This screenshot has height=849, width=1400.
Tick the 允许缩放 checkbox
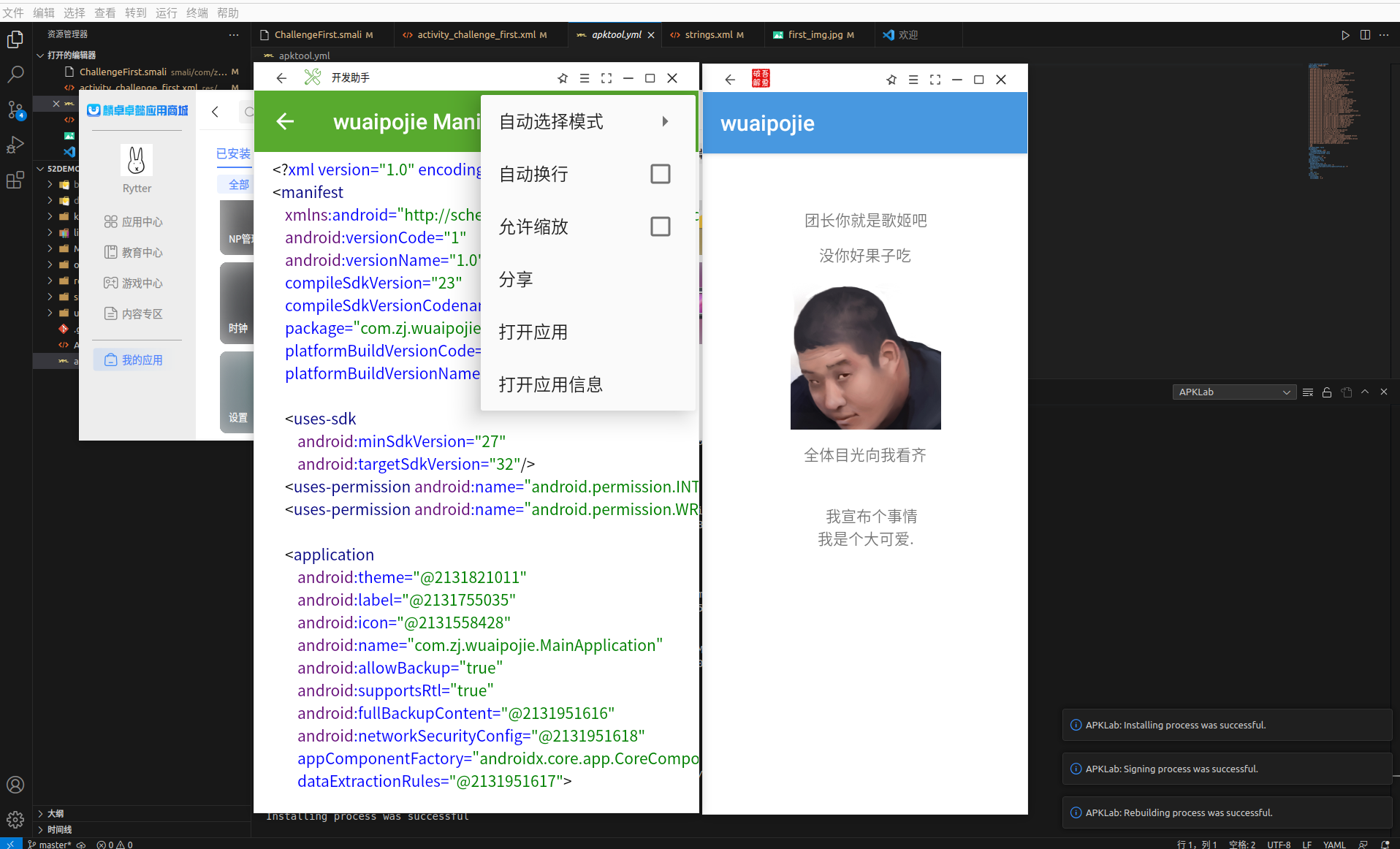(660, 226)
